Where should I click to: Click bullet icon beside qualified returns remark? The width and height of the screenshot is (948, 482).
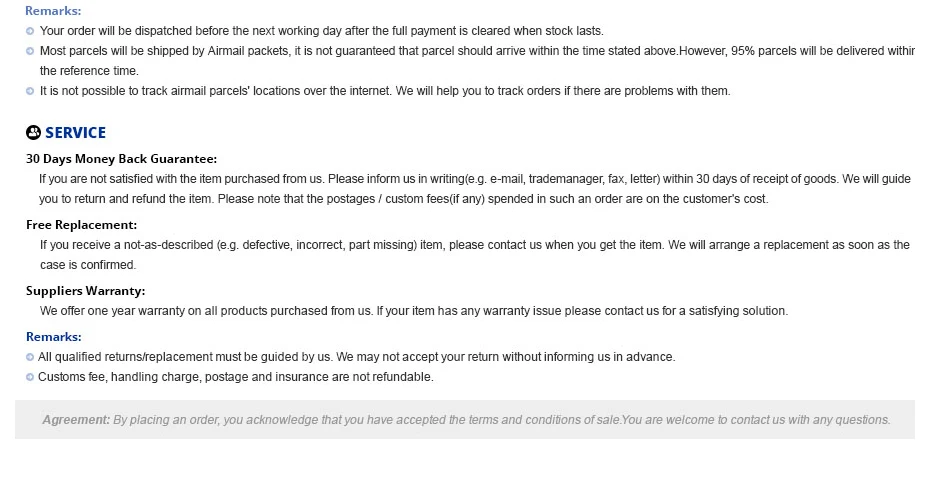pos(30,357)
